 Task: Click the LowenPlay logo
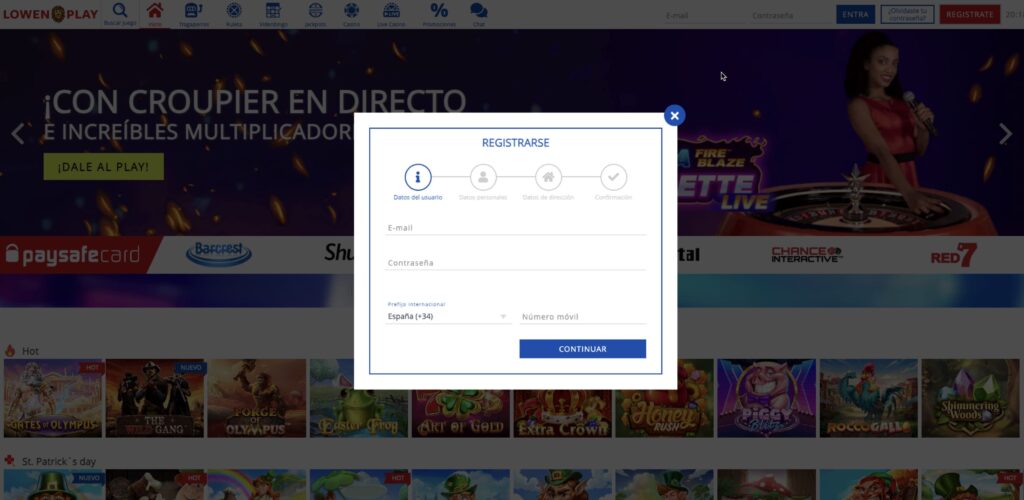tap(50, 14)
